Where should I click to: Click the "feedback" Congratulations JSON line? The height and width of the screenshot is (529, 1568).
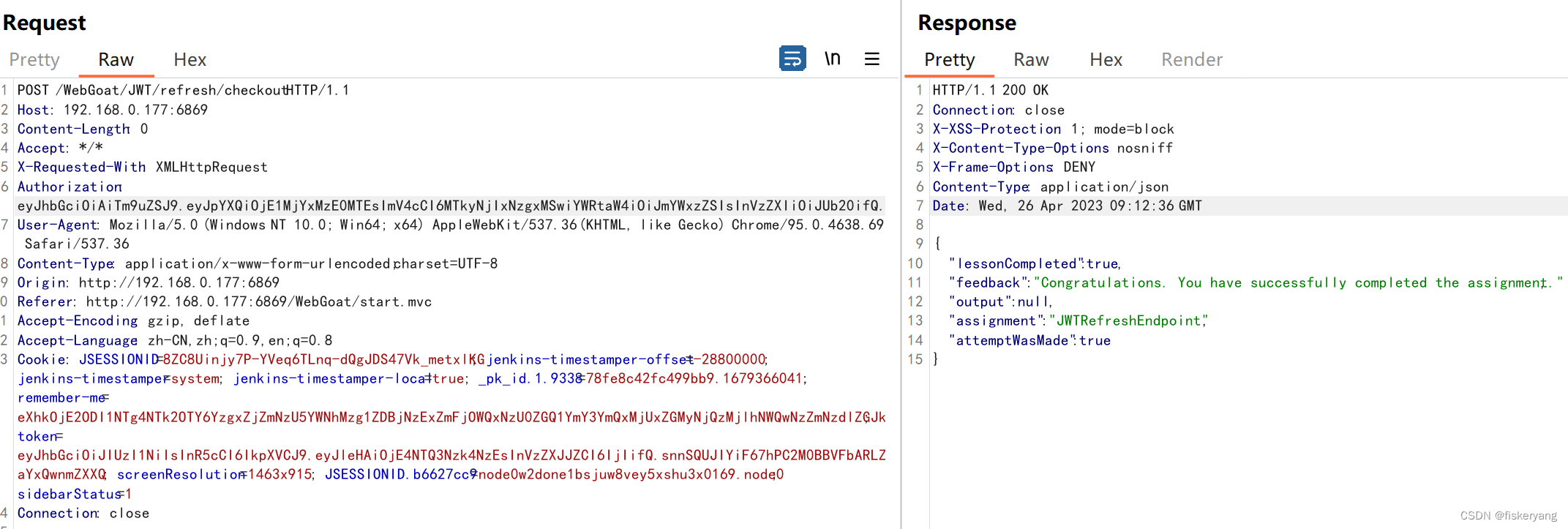point(1256,282)
